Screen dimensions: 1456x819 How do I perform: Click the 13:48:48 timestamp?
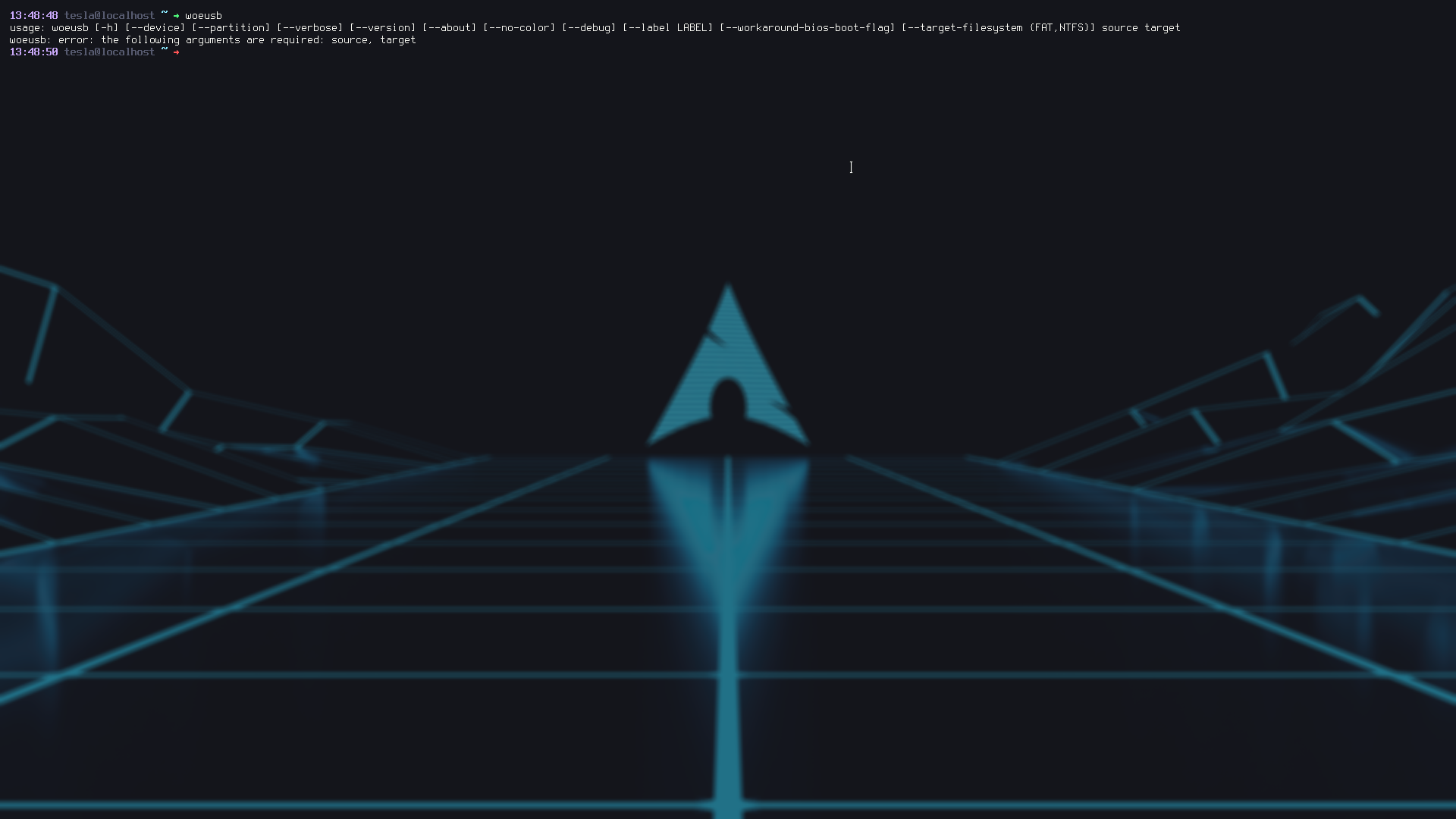33,16
